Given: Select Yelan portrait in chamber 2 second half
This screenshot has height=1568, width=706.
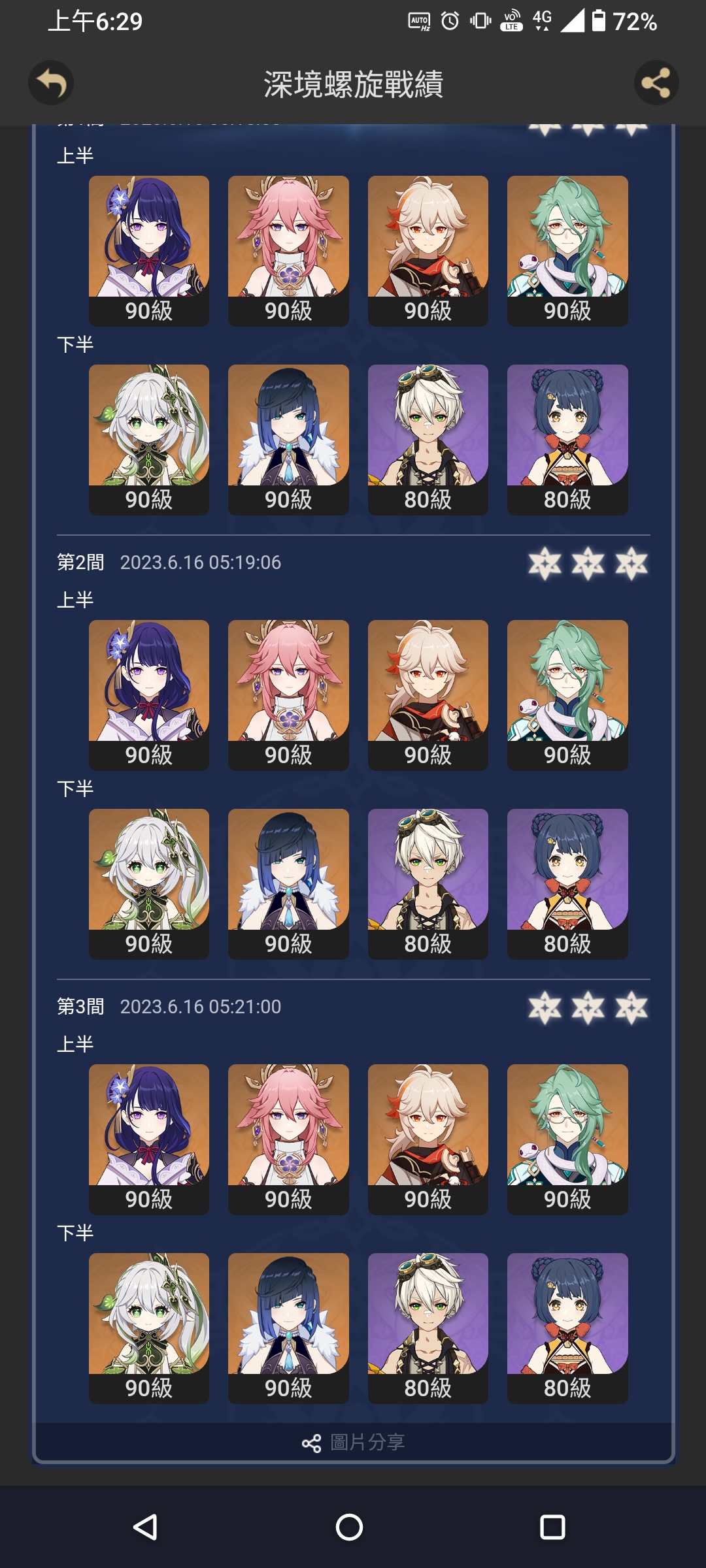Looking at the screenshot, I should (288, 884).
